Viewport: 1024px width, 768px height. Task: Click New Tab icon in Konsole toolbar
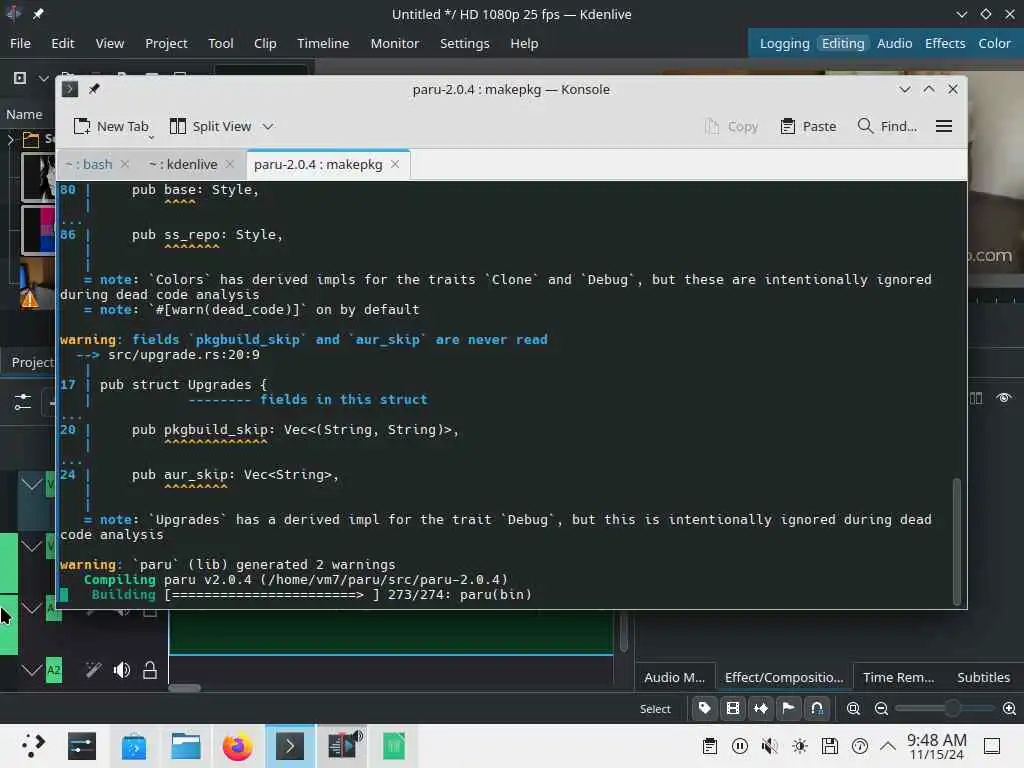click(x=82, y=126)
